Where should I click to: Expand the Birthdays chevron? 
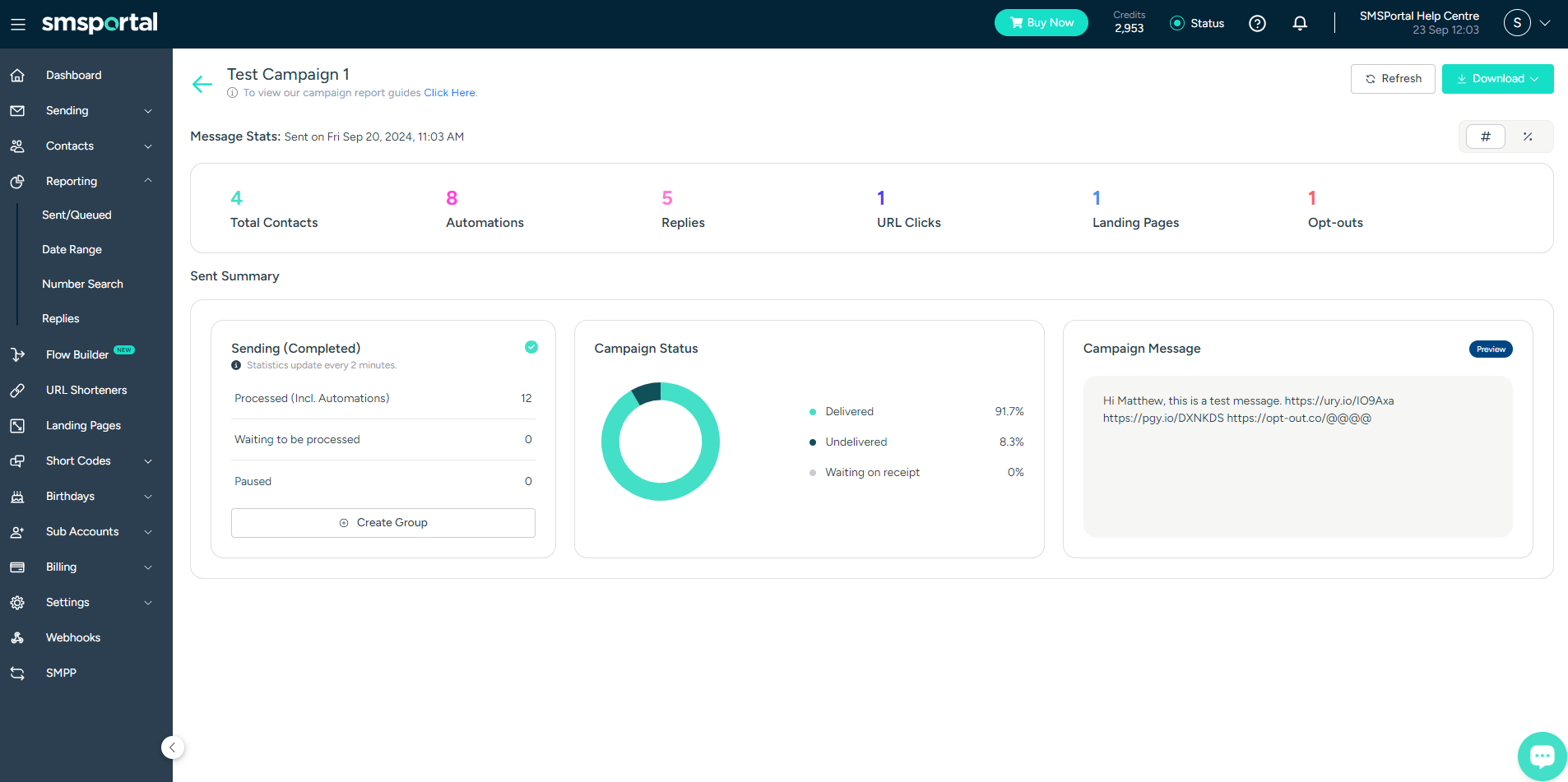pos(148,497)
